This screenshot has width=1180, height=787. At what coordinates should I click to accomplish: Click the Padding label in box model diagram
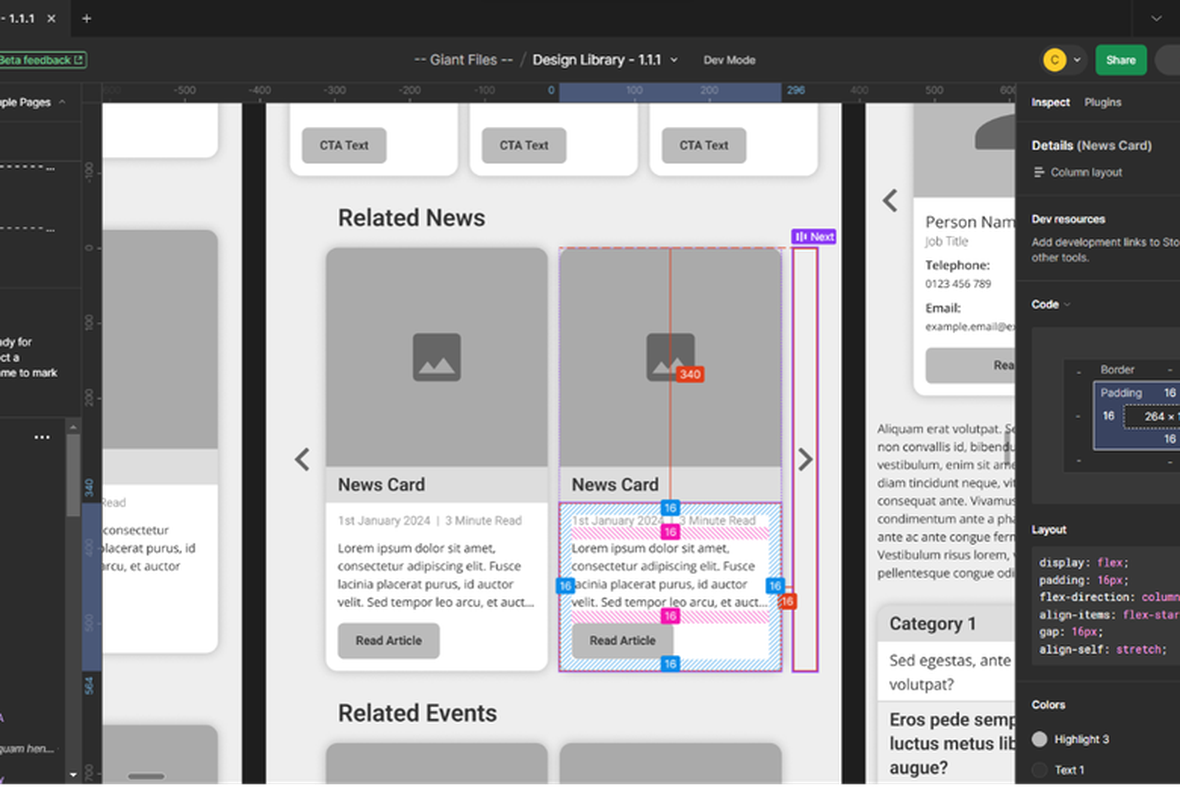pos(1121,393)
